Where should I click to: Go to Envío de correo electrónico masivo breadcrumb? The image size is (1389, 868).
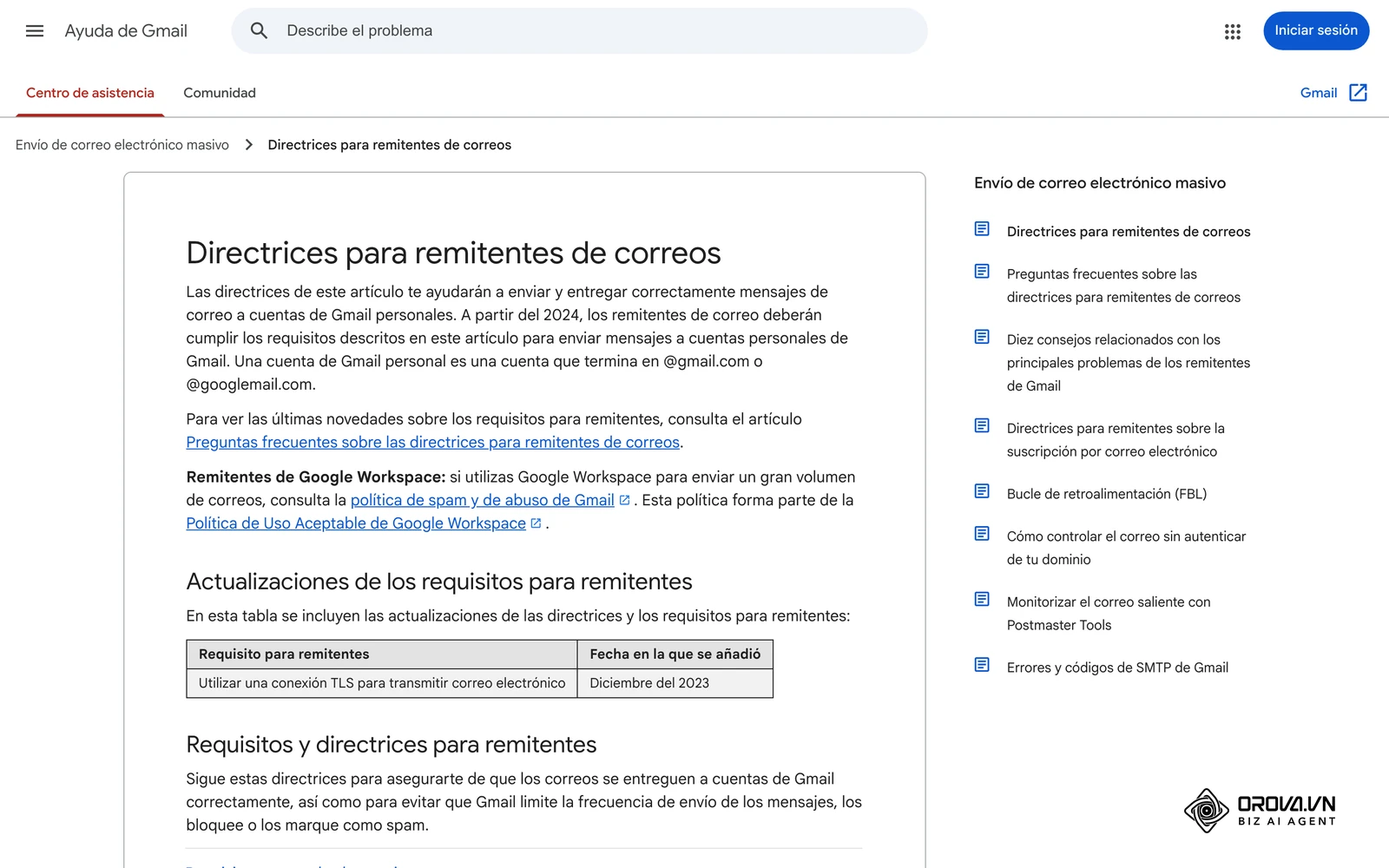pos(122,145)
